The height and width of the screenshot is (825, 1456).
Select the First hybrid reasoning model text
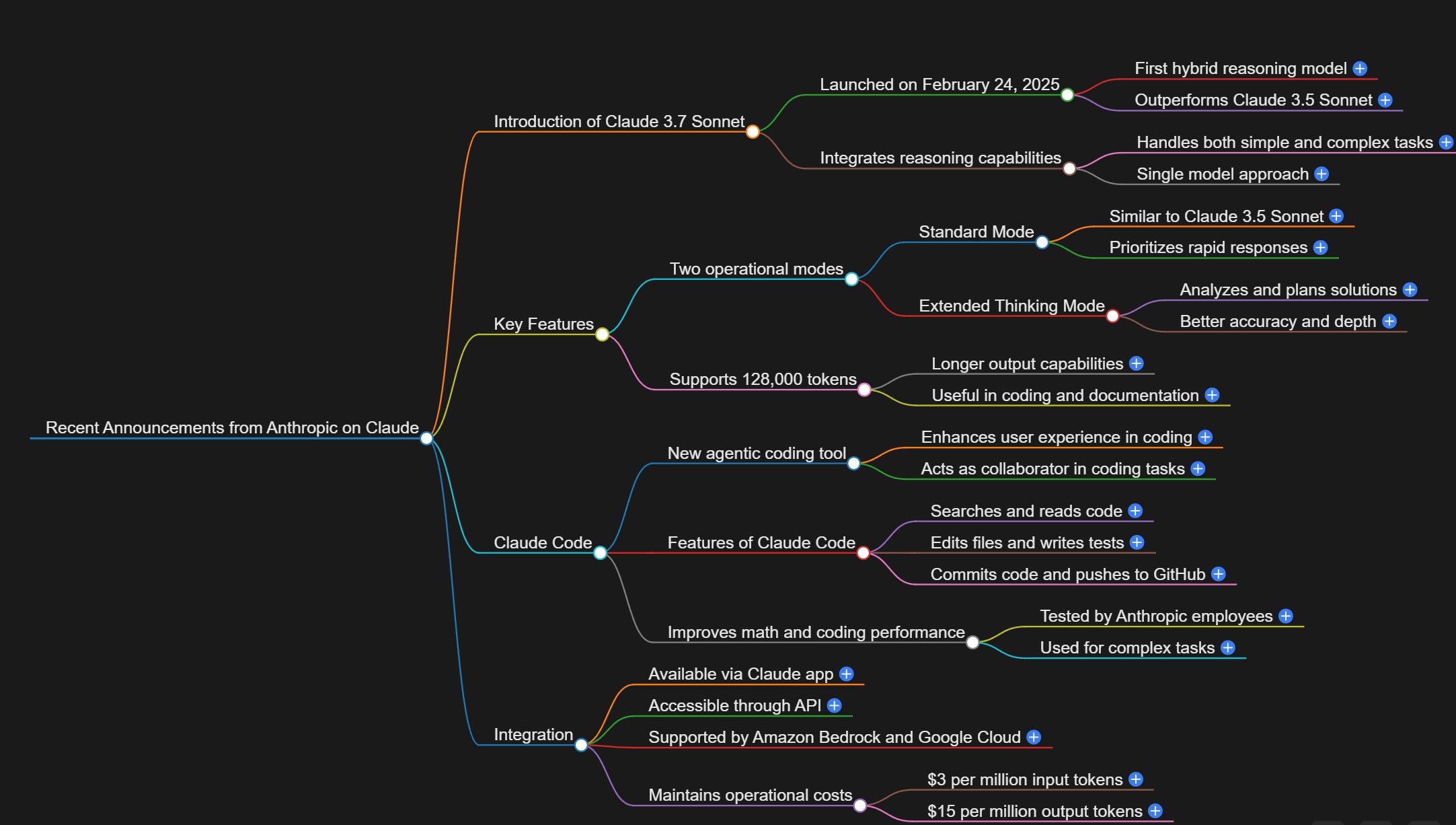point(1240,69)
